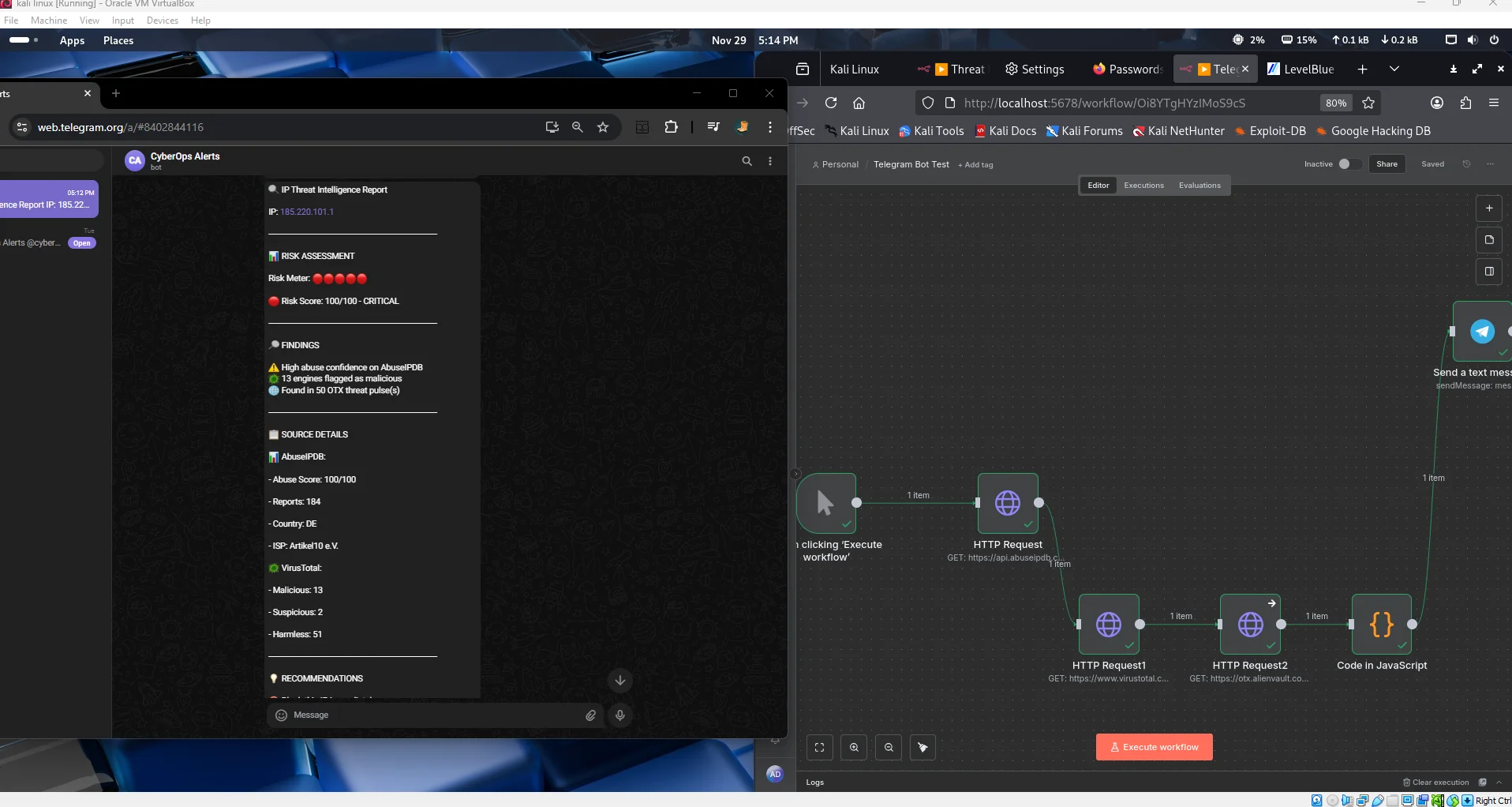The image size is (1512, 807).
Task: Jump to latest message with the down arrow
Action: click(620, 680)
